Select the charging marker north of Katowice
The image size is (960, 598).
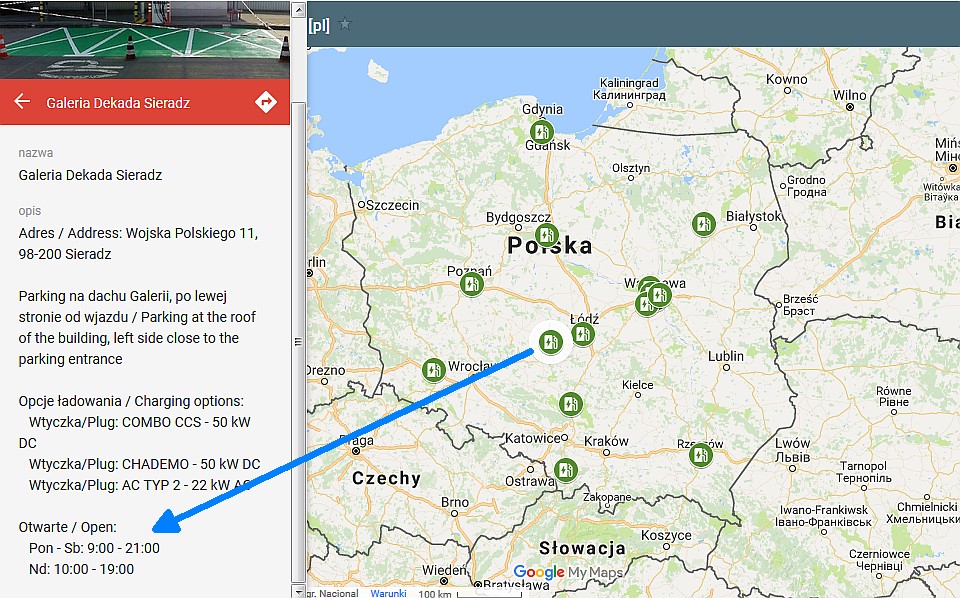570,404
